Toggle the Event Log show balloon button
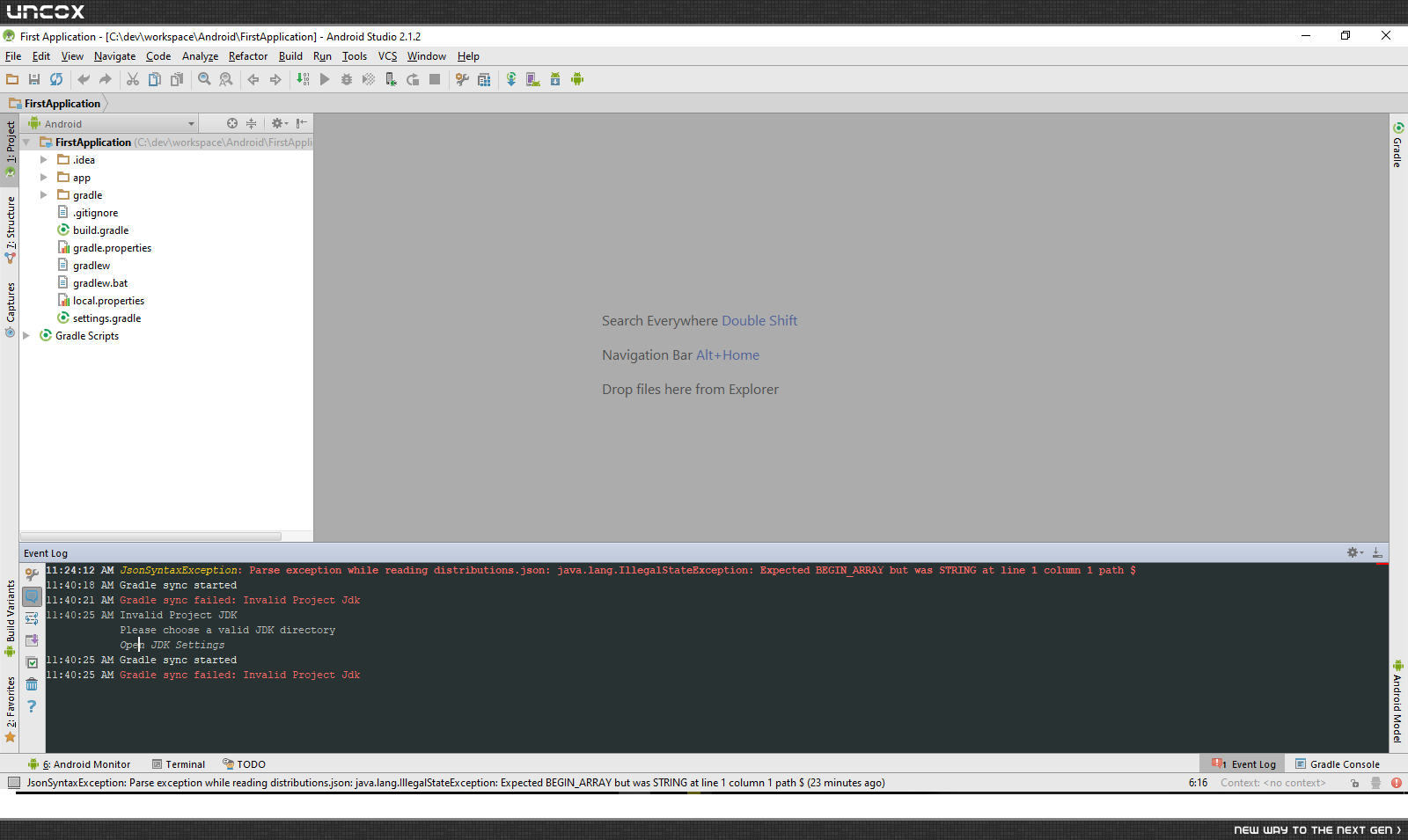This screenshot has width=1408, height=840. coord(32,596)
